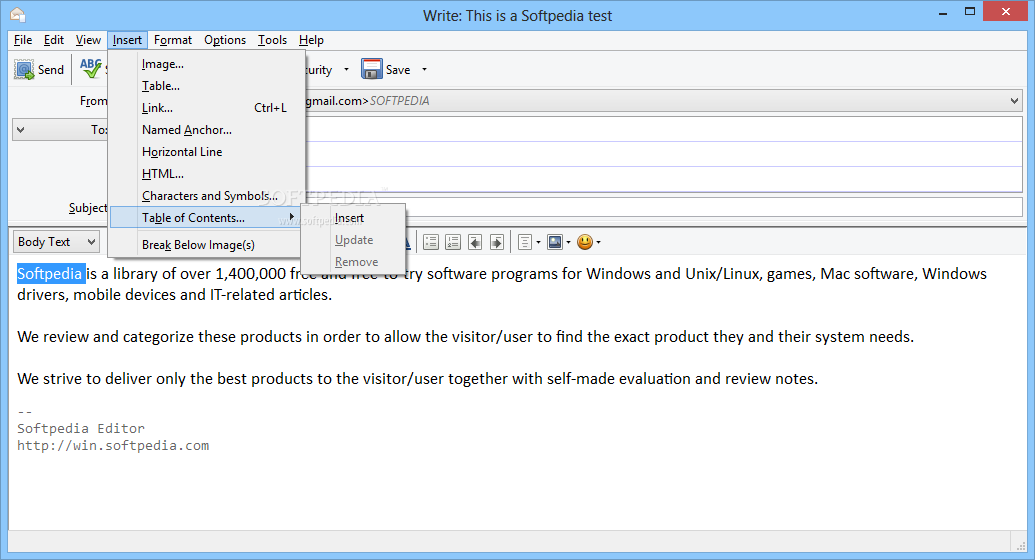Minimize the Write window

coord(943,12)
